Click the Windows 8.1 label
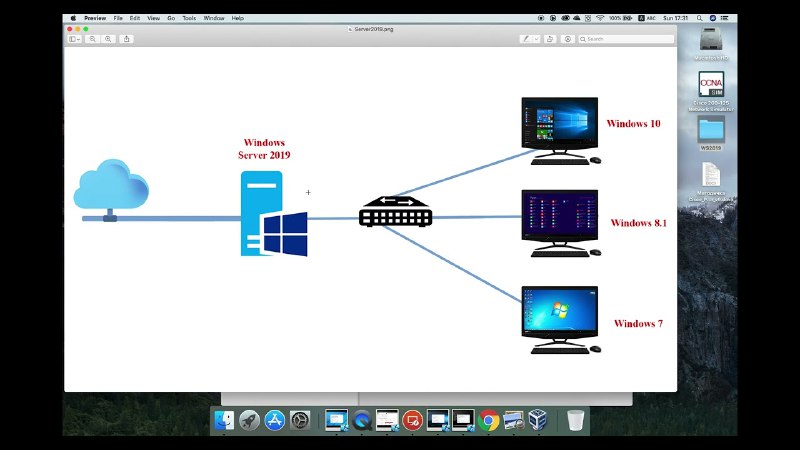This screenshot has height=450, width=800. click(x=639, y=223)
